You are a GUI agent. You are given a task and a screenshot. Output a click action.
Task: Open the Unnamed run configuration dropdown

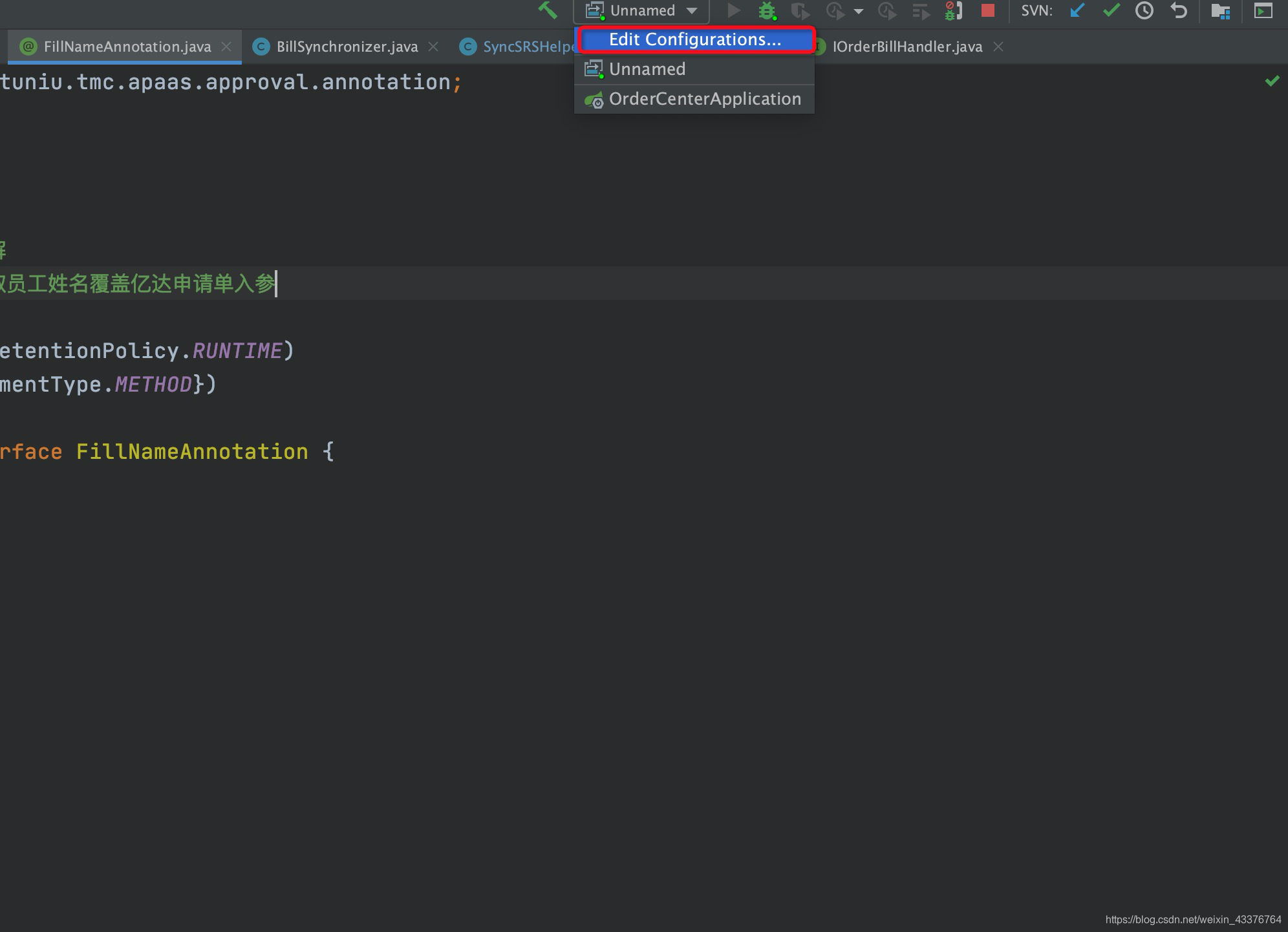click(x=641, y=11)
